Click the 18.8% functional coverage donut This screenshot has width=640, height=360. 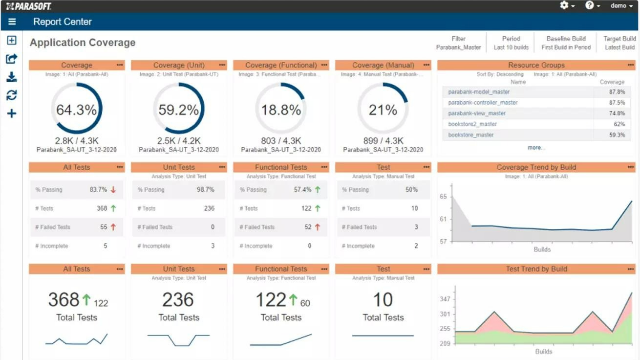point(281,109)
